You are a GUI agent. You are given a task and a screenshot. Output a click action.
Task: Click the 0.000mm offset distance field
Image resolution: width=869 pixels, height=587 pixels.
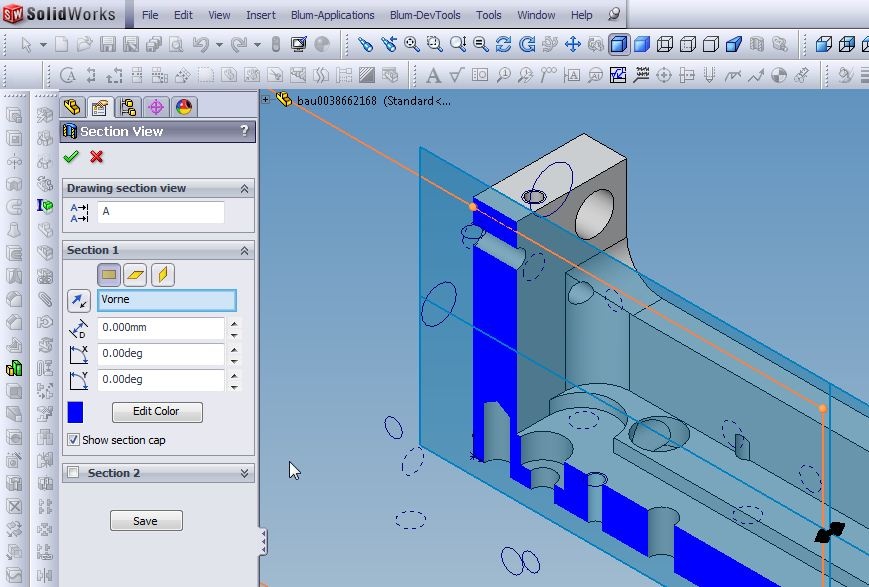click(161, 328)
